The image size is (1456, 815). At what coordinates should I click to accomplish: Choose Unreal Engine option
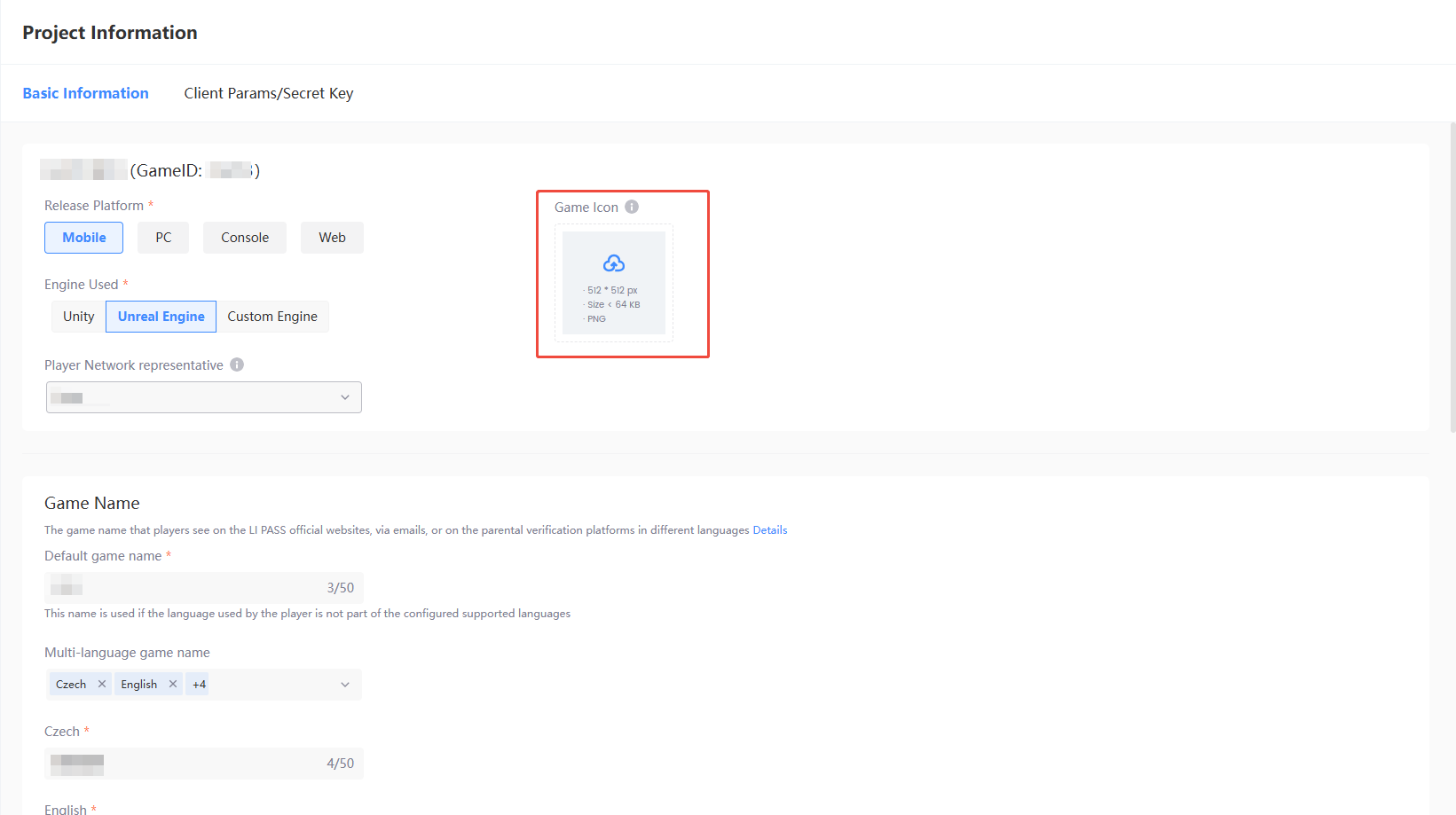pos(161,317)
